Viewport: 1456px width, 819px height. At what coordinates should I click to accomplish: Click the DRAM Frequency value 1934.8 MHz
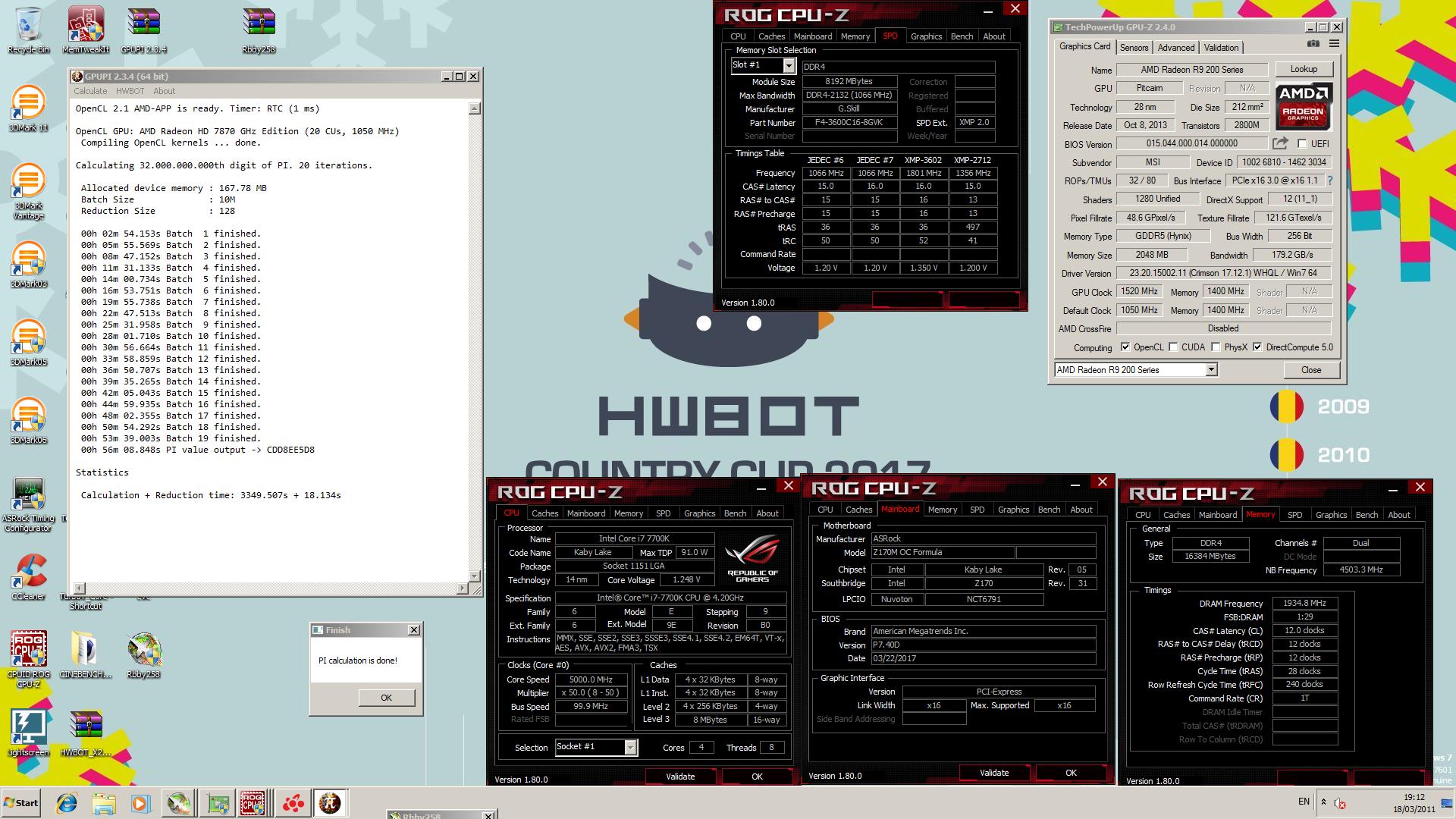coord(1304,604)
